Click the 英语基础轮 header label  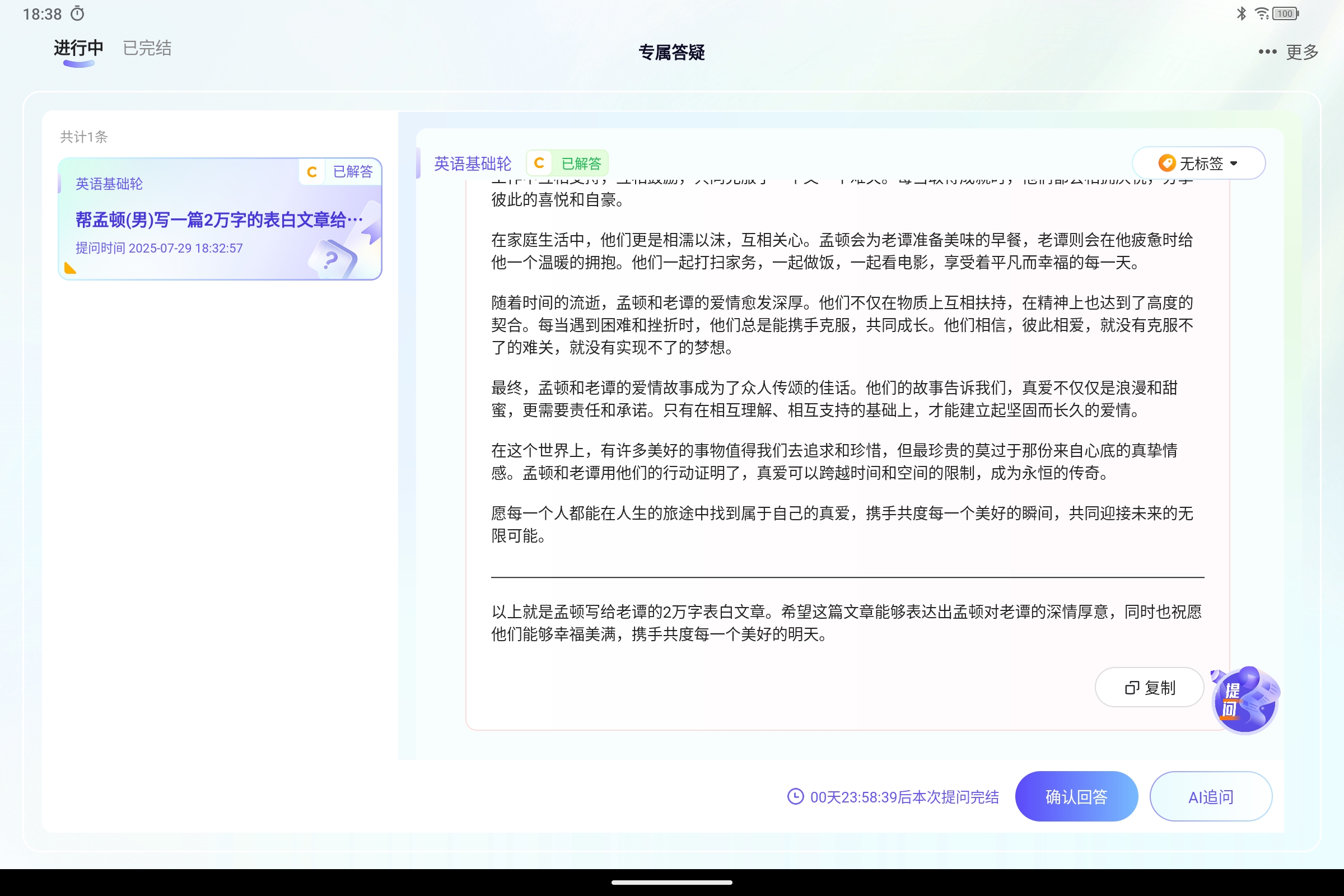(x=473, y=164)
